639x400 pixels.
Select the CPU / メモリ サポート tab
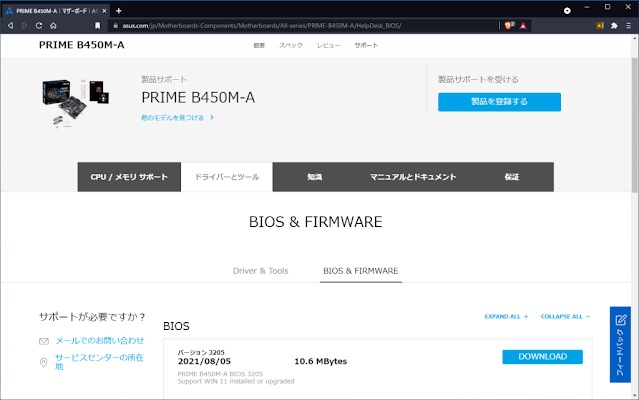tap(129, 177)
